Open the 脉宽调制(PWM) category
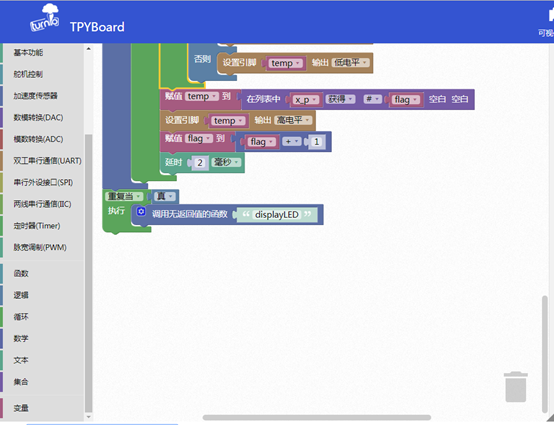This screenshot has width=554, height=425. pyautogui.click(x=40, y=247)
